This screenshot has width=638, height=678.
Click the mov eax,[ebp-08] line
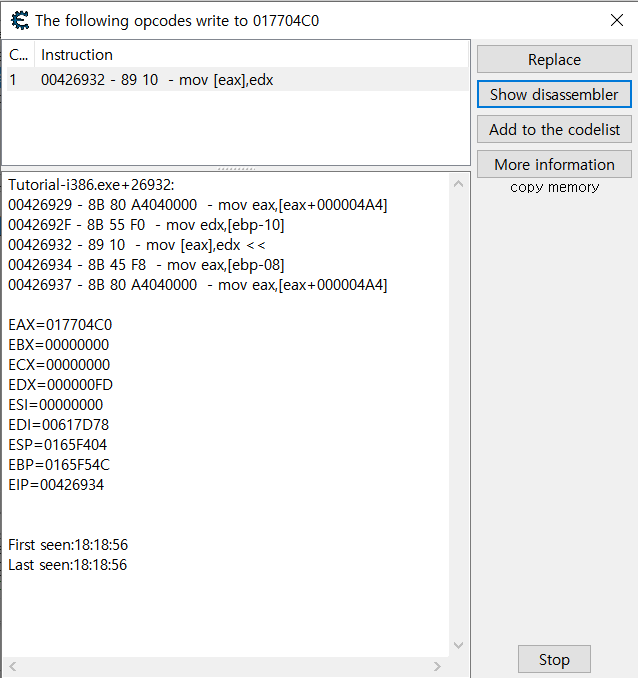click(146, 265)
